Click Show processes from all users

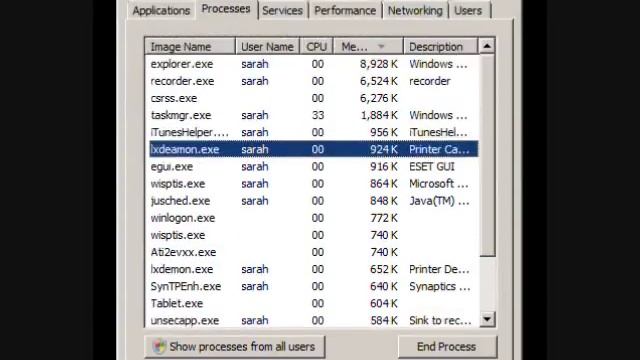[x=235, y=347]
